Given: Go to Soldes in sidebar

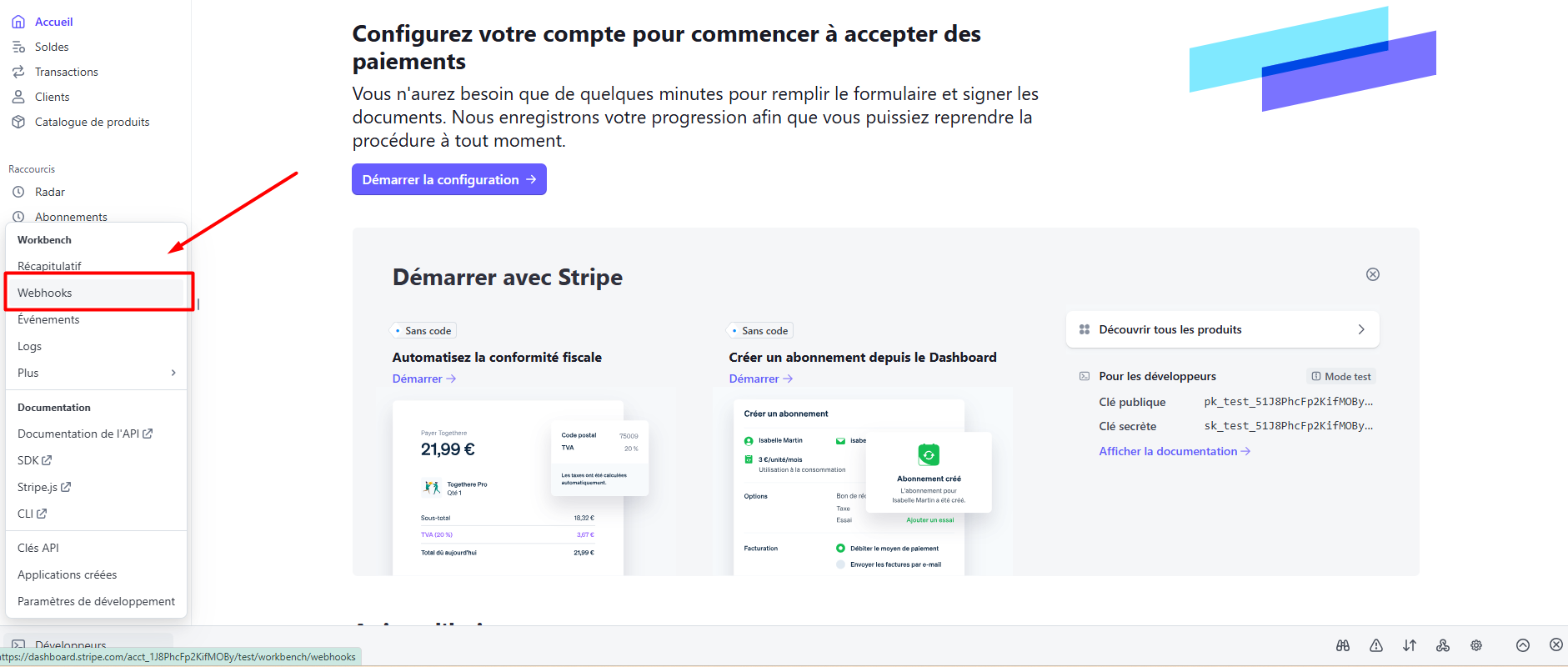Looking at the screenshot, I should 52,47.
